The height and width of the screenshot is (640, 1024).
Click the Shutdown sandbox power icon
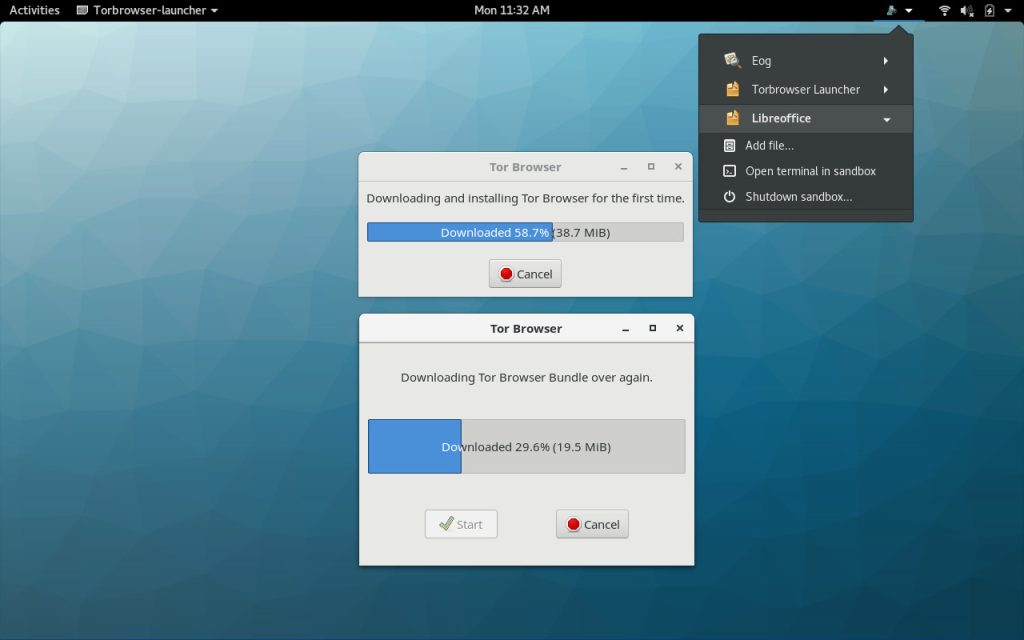729,197
